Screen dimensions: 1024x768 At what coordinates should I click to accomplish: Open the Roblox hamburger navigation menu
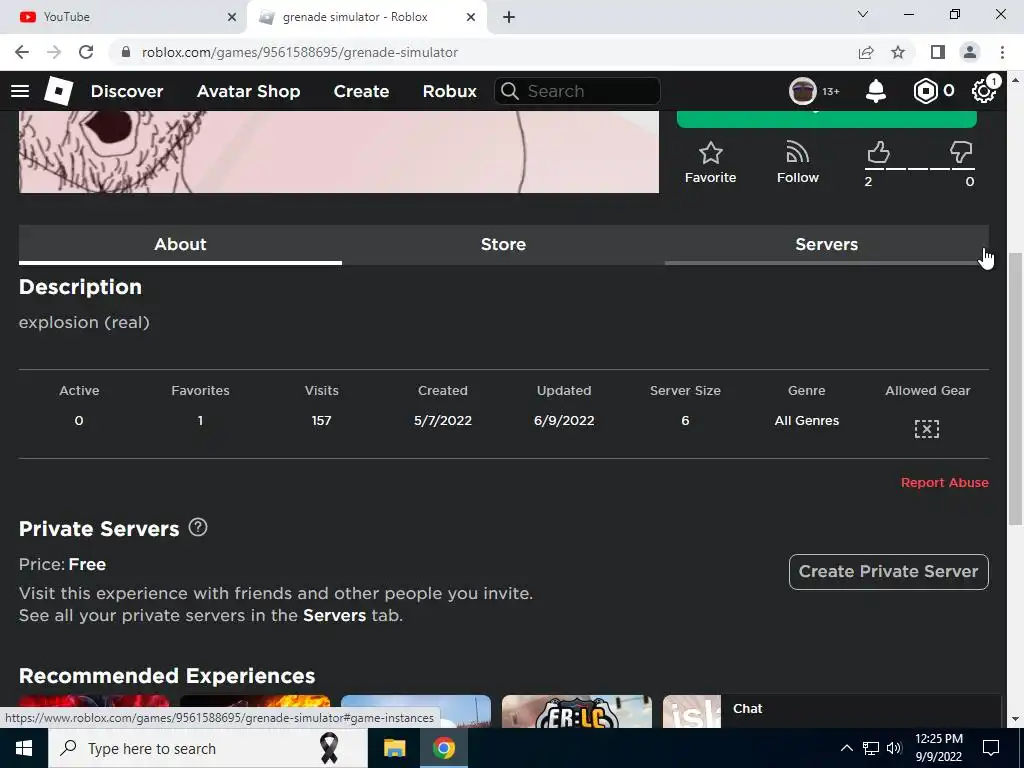point(20,91)
